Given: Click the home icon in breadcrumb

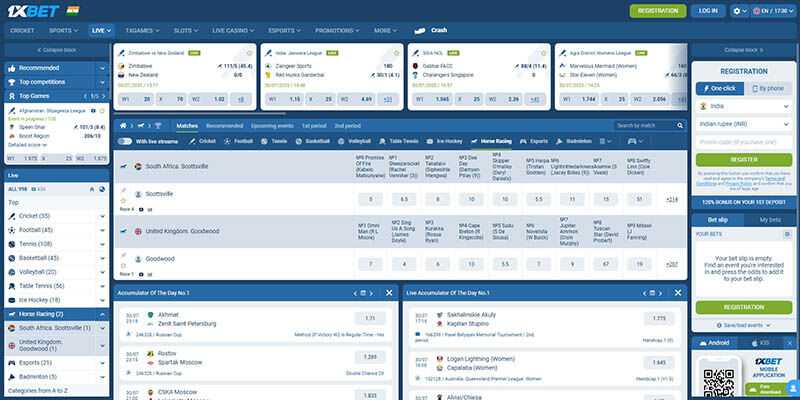Looking at the screenshot, I should point(122,126).
